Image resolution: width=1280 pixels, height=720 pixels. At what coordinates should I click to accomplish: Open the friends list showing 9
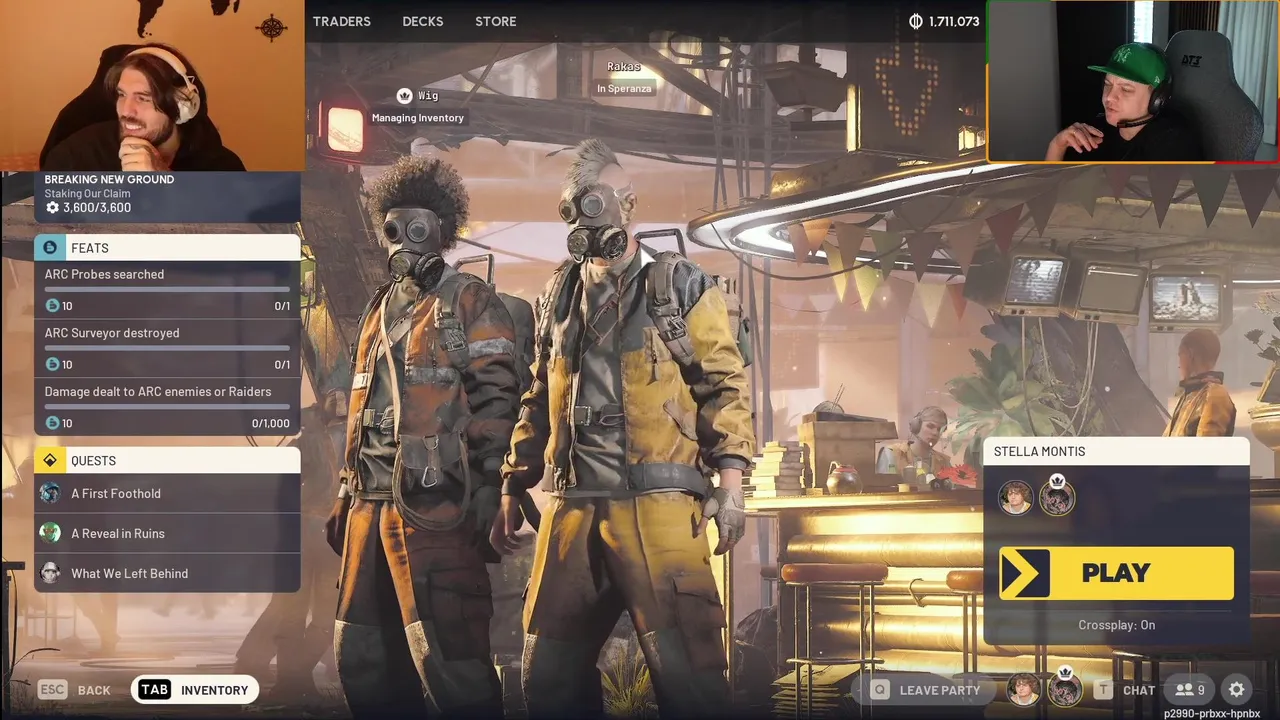click(x=1189, y=690)
